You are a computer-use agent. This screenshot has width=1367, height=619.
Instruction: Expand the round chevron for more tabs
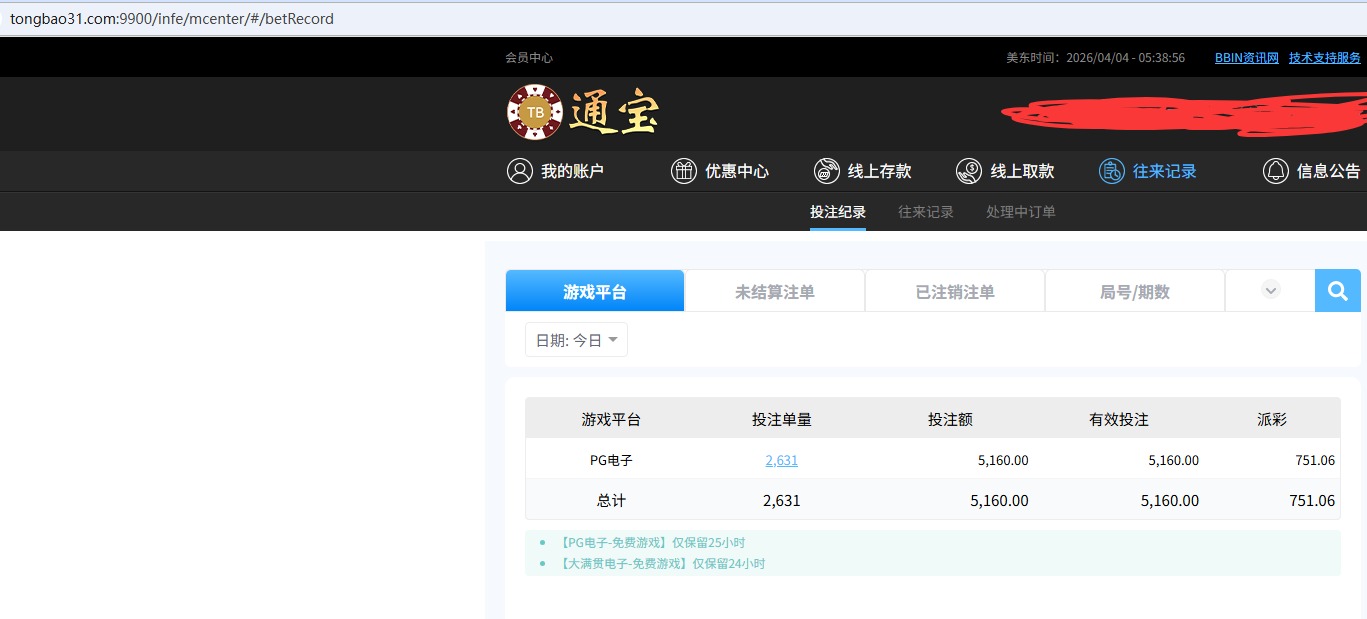pos(1271,290)
